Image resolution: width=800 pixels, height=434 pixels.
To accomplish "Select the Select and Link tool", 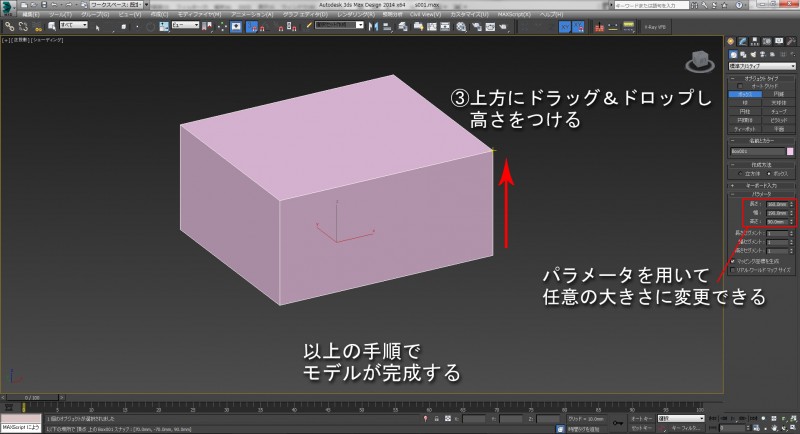I will [x=9, y=26].
